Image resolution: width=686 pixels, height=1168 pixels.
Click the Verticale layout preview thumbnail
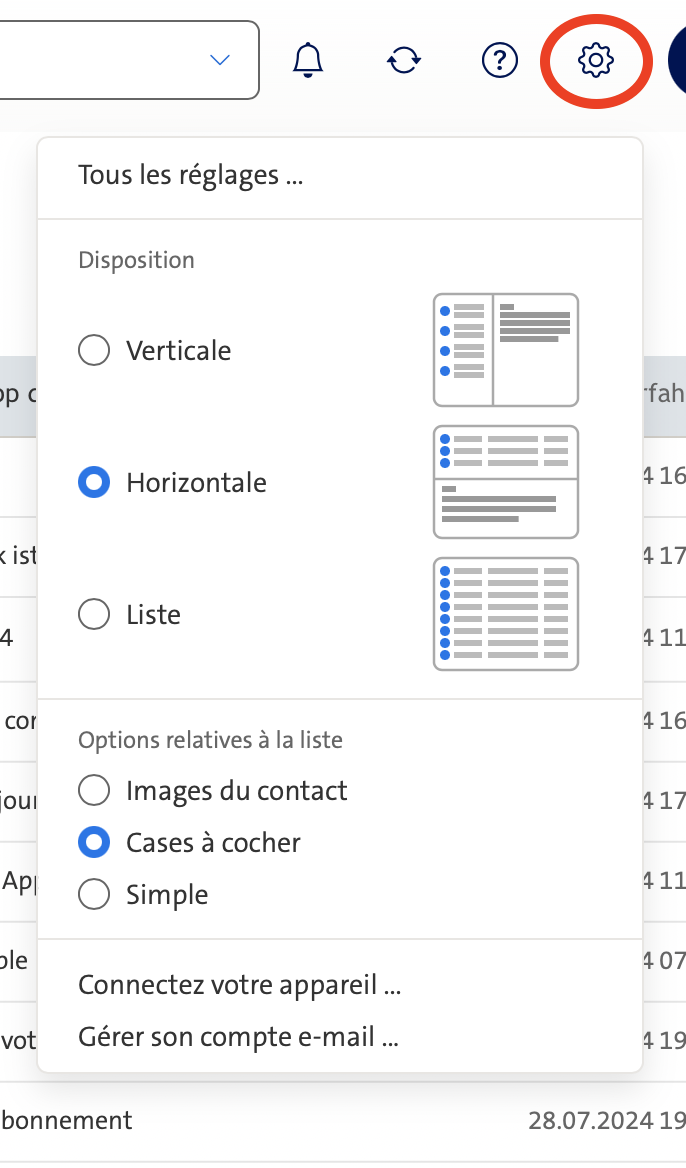[505, 349]
